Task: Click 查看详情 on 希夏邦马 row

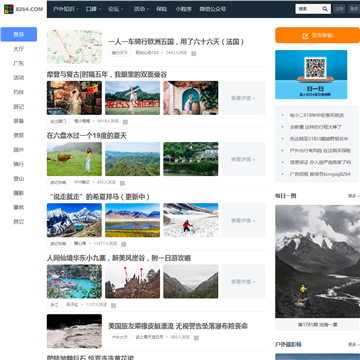Action: pos(243,220)
